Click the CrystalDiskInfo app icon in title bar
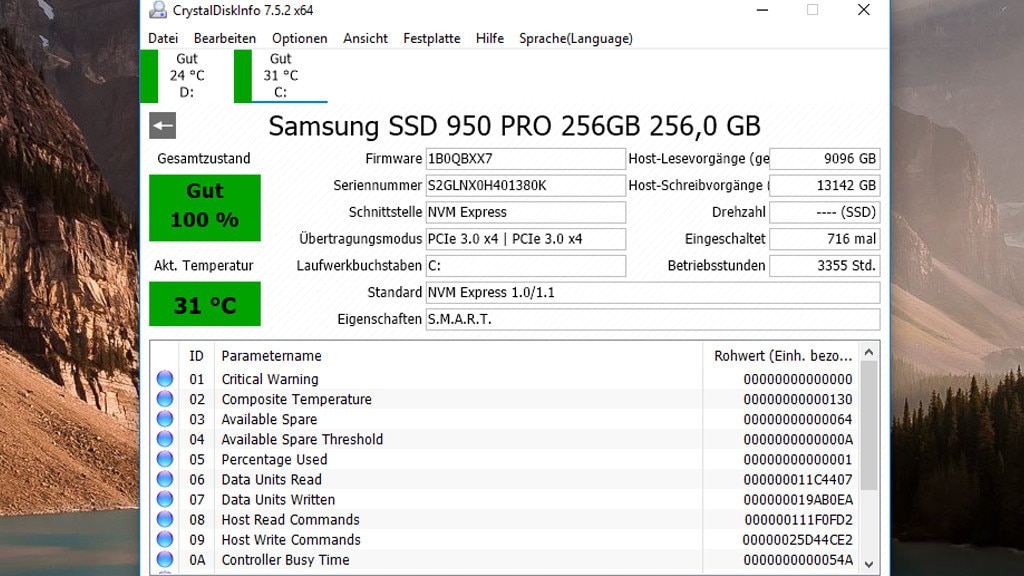The height and width of the screenshot is (576, 1024). point(158,10)
